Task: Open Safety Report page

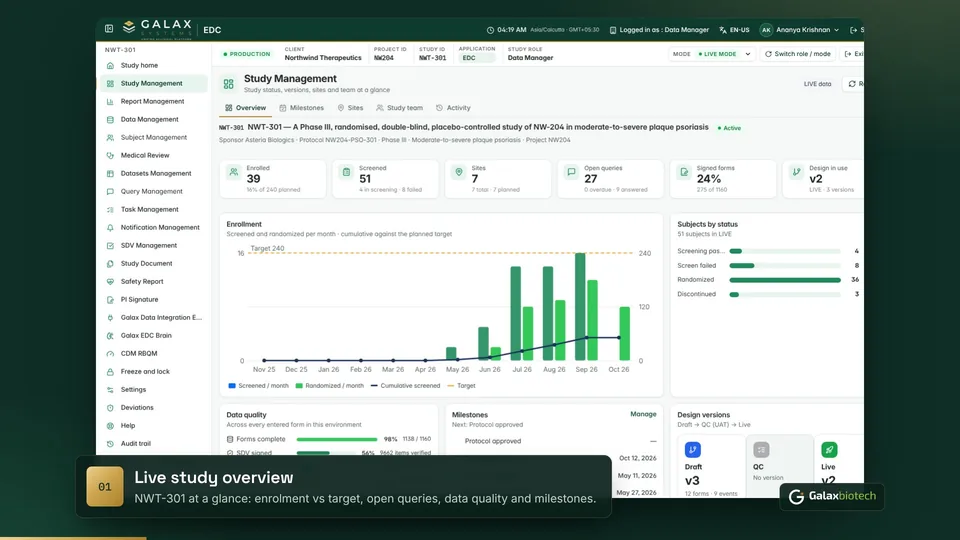Action: pyautogui.click(x=154, y=282)
